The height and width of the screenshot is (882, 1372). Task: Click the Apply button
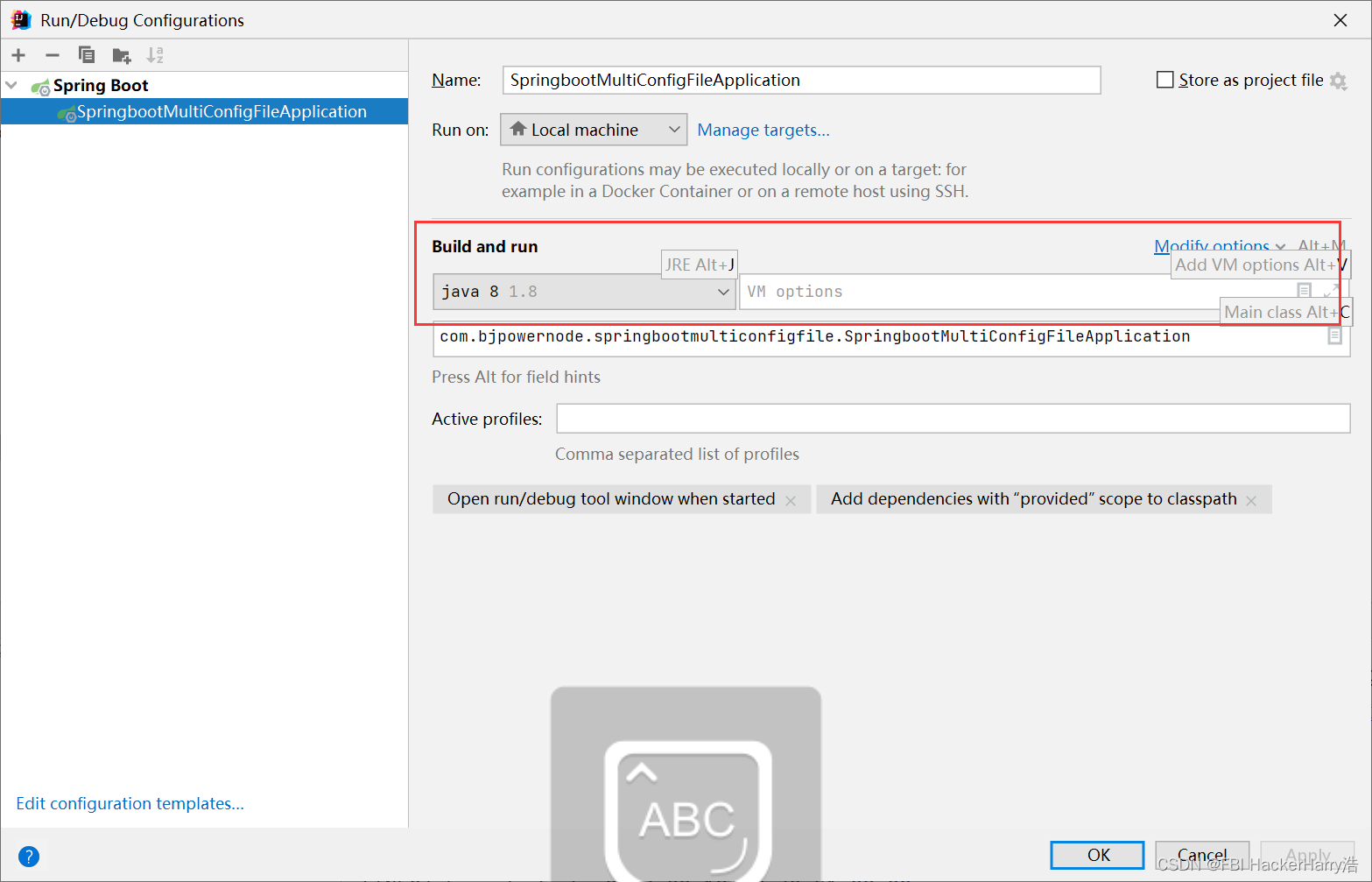pyautogui.click(x=1307, y=855)
